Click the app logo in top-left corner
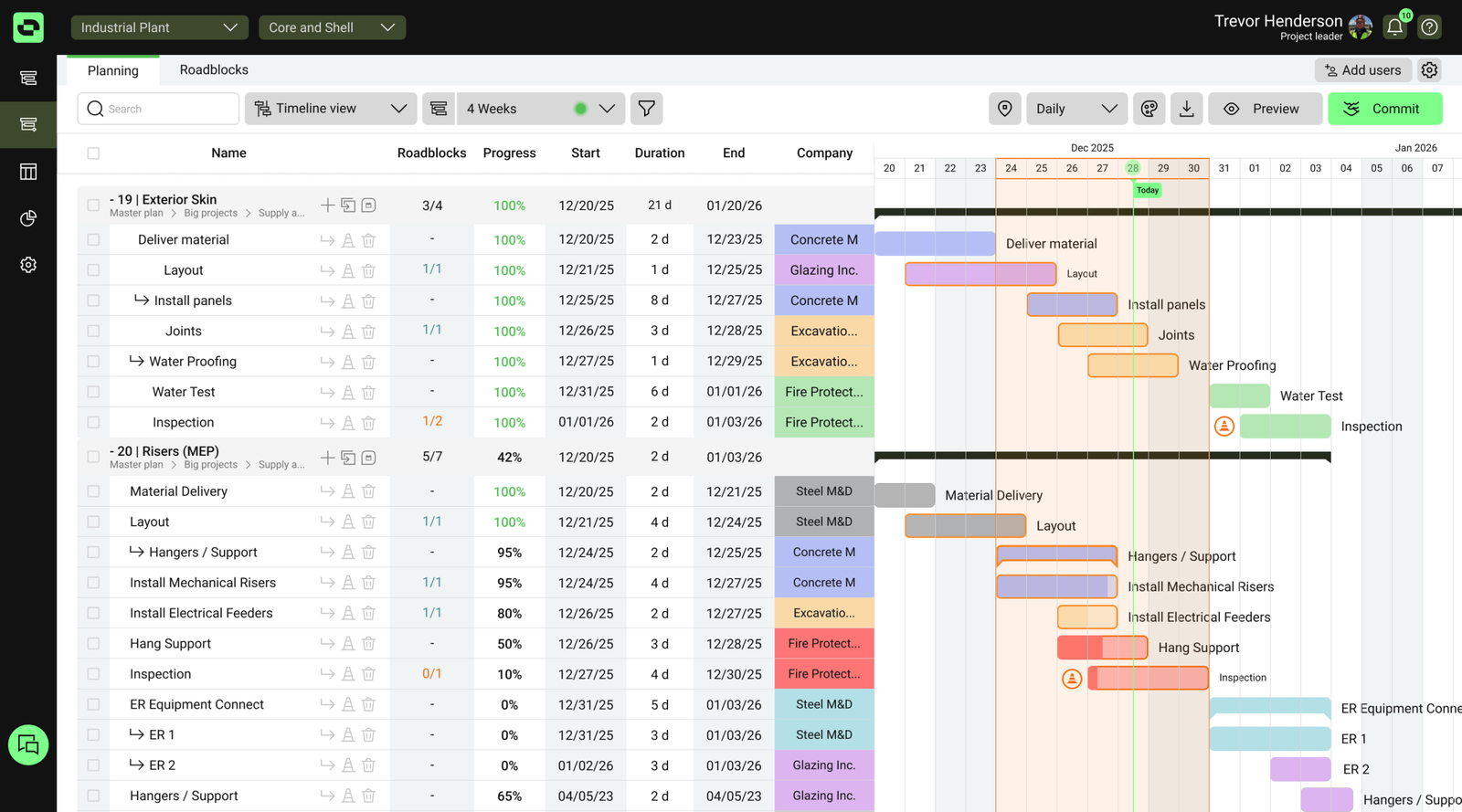The image size is (1462, 812). pyautogui.click(x=28, y=27)
